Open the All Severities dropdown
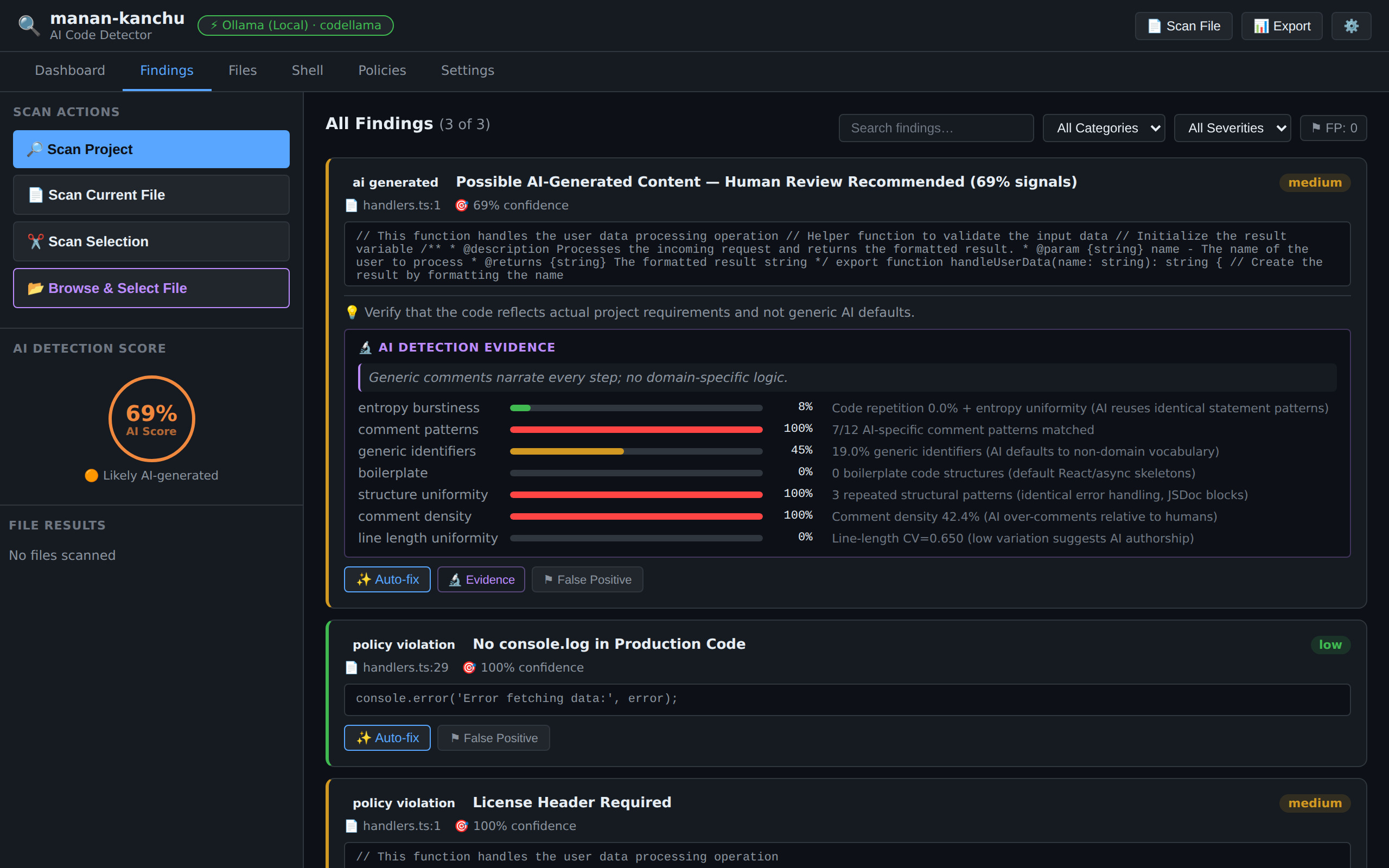The height and width of the screenshot is (868, 1389). 1232,128
